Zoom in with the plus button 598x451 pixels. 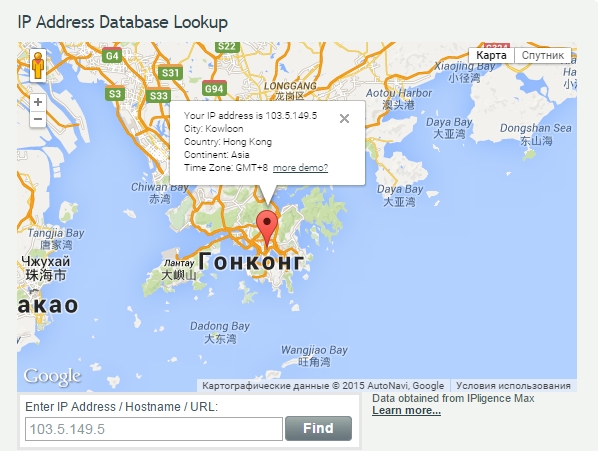[38, 102]
